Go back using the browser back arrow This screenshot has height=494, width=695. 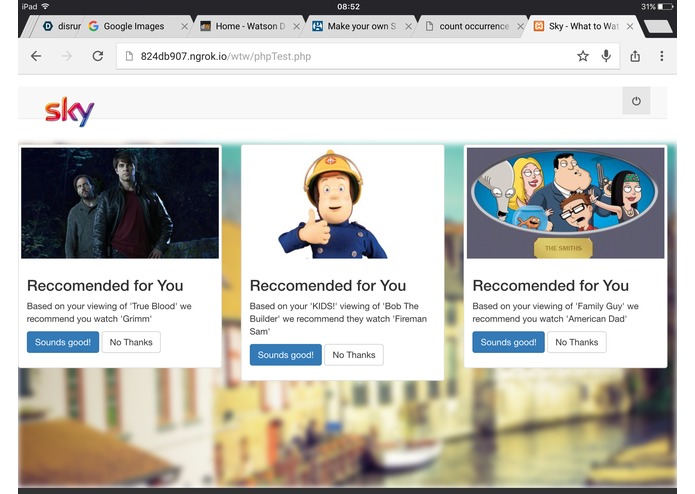[x=36, y=56]
